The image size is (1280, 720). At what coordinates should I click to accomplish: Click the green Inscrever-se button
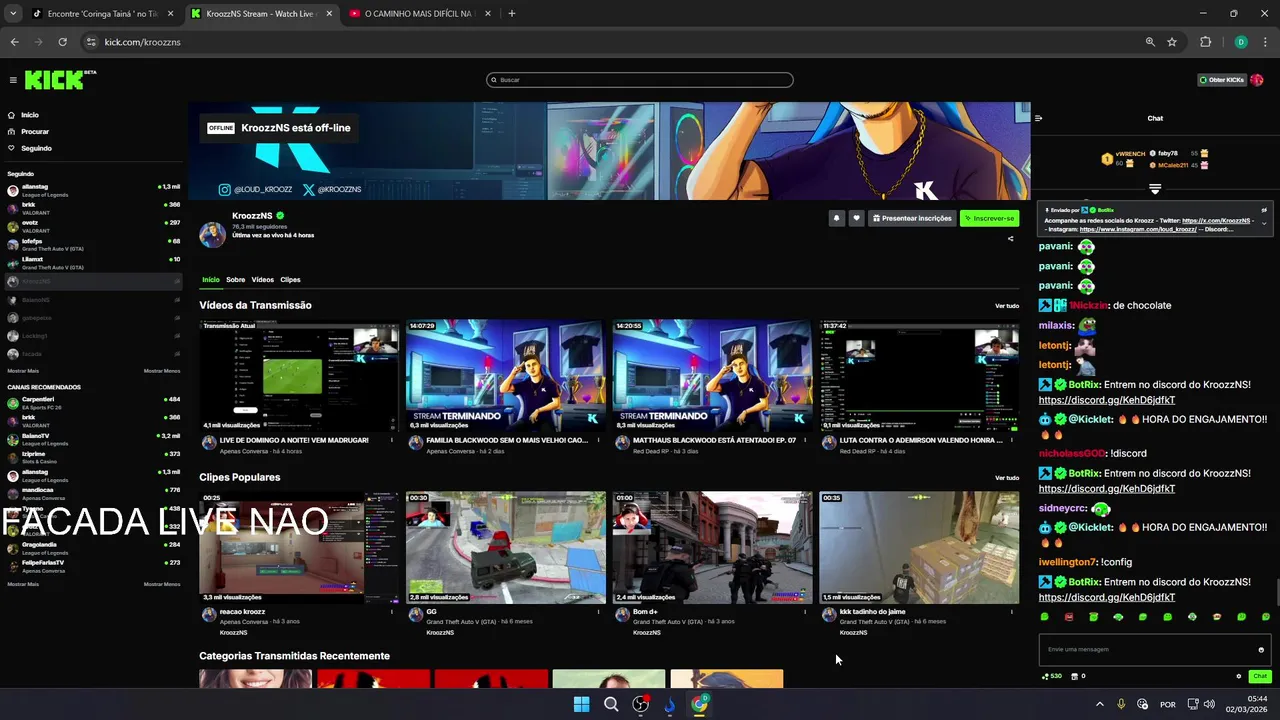click(989, 218)
